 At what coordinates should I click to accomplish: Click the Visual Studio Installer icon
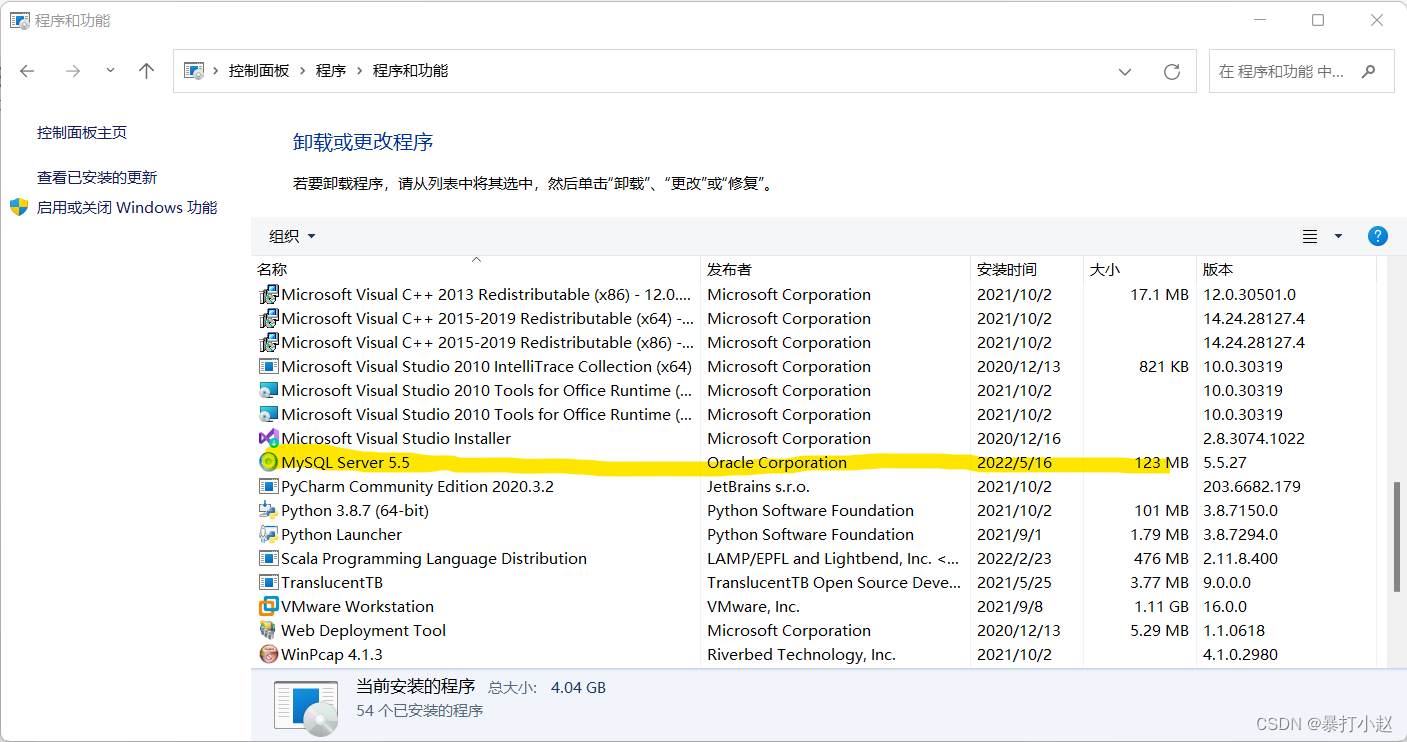[268, 438]
